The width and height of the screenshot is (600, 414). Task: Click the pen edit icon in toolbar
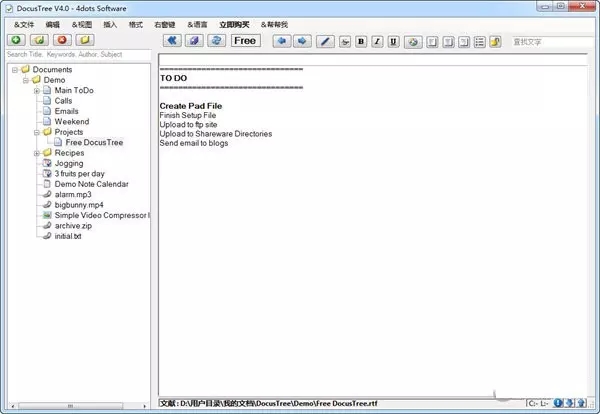click(x=324, y=42)
